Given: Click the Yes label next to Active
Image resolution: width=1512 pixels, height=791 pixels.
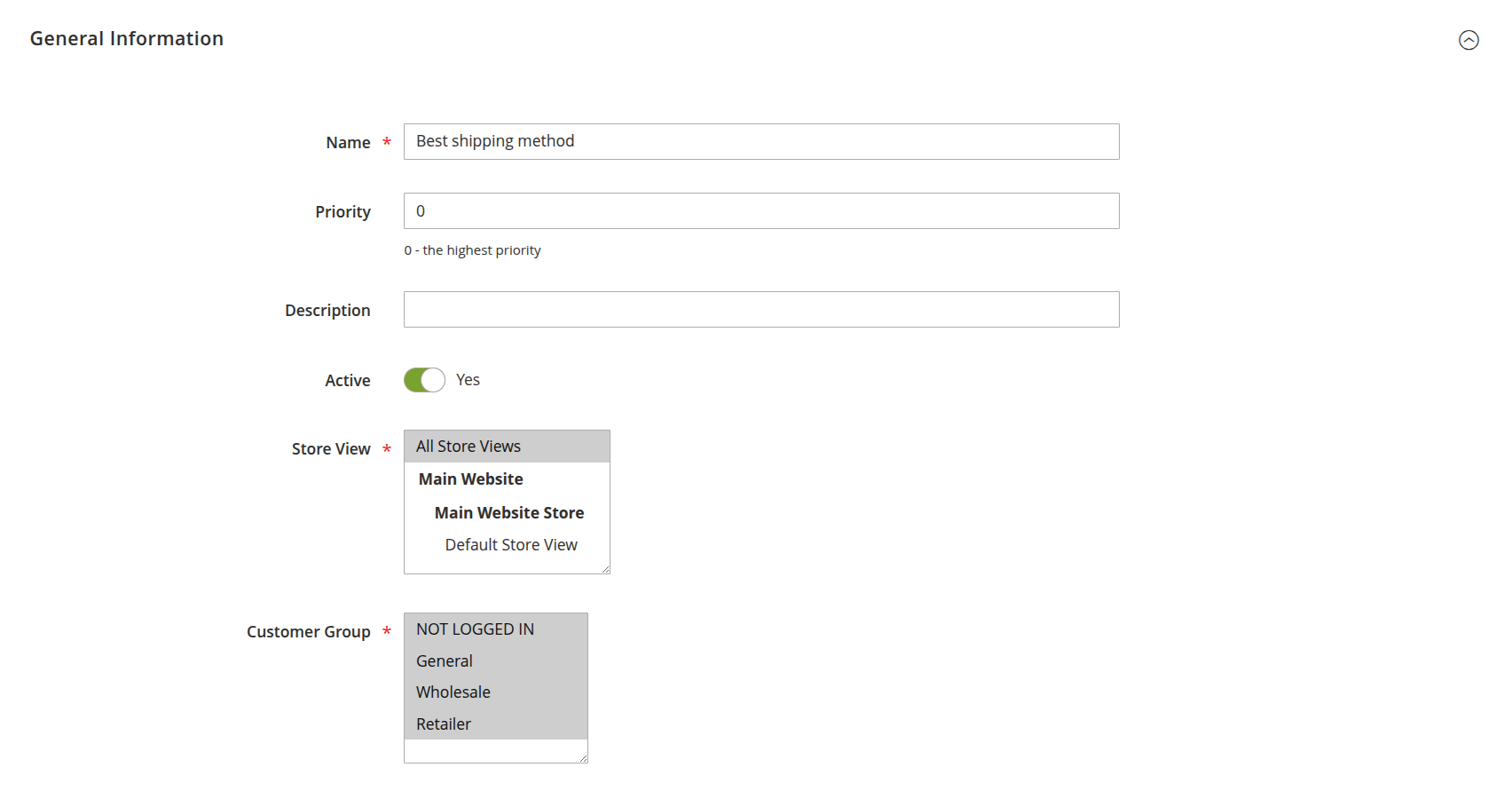Looking at the screenshot, I should [x=468, y=379].
